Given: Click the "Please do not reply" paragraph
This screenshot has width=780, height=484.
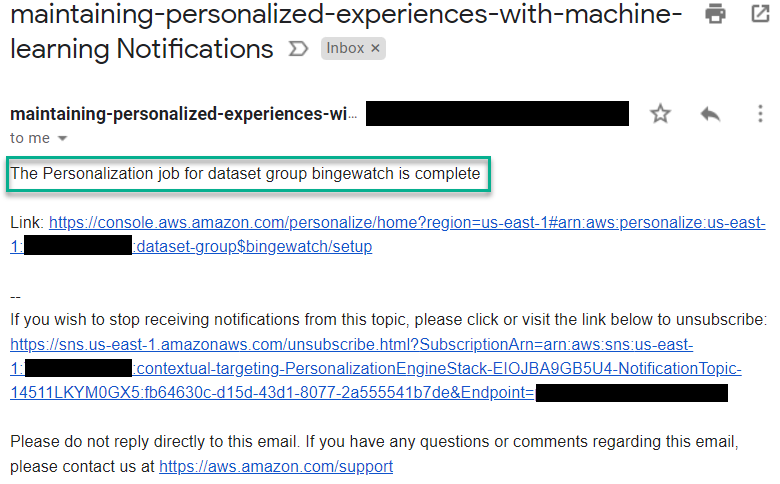Looking at the screenshot, I should [x=374, y=454].
